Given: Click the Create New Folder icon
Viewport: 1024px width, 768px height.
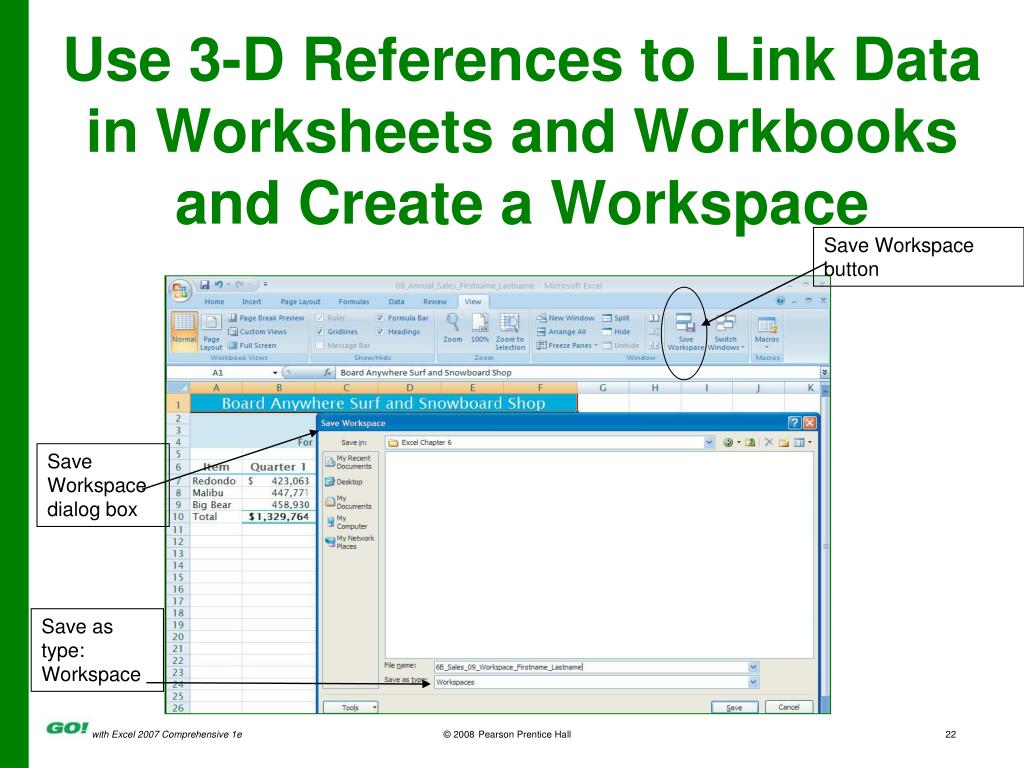Looking at the screenshot, I should tap(784, 443).
